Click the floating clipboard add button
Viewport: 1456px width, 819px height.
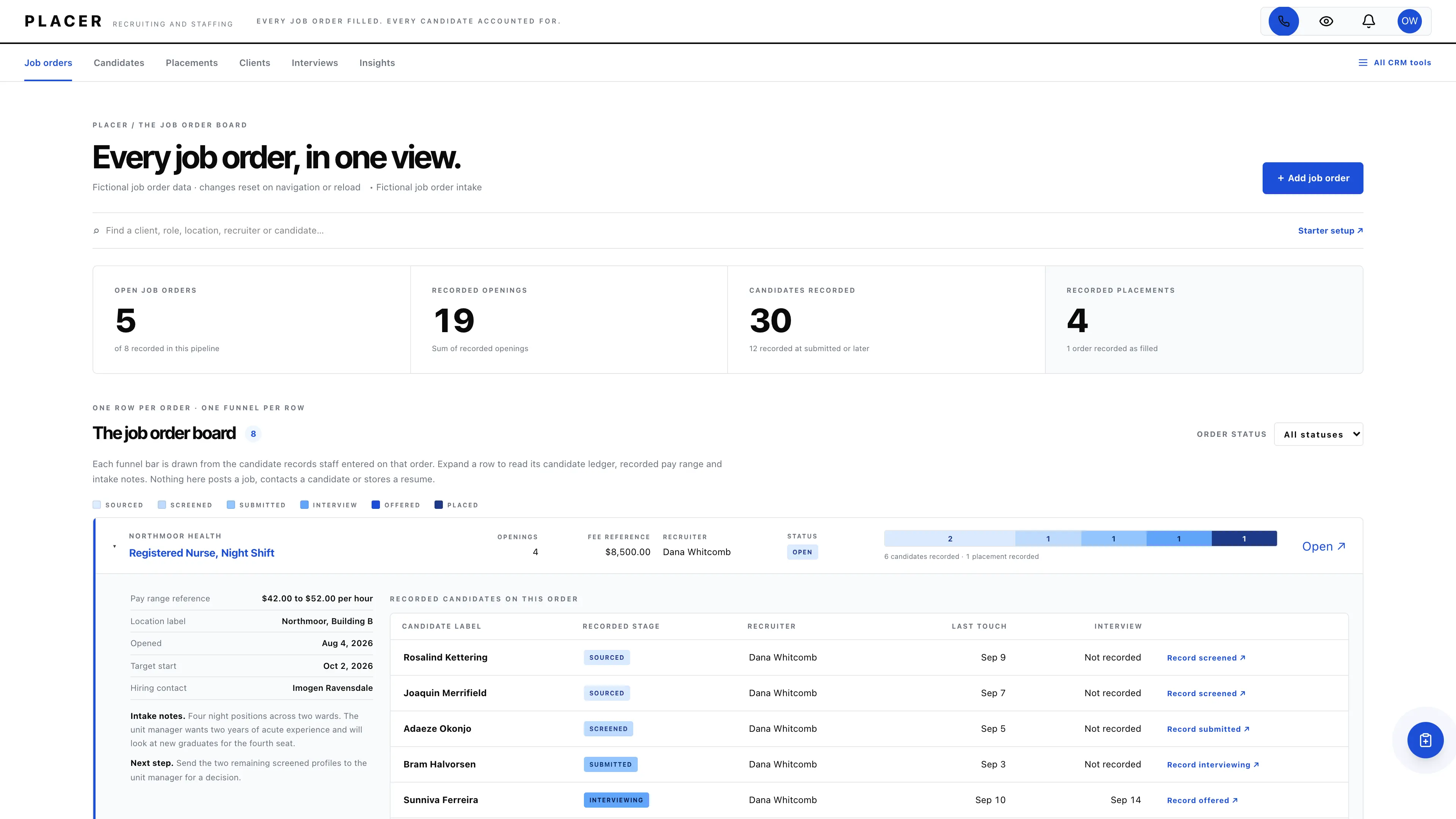pyautogui.click(x=1426, y=740)
